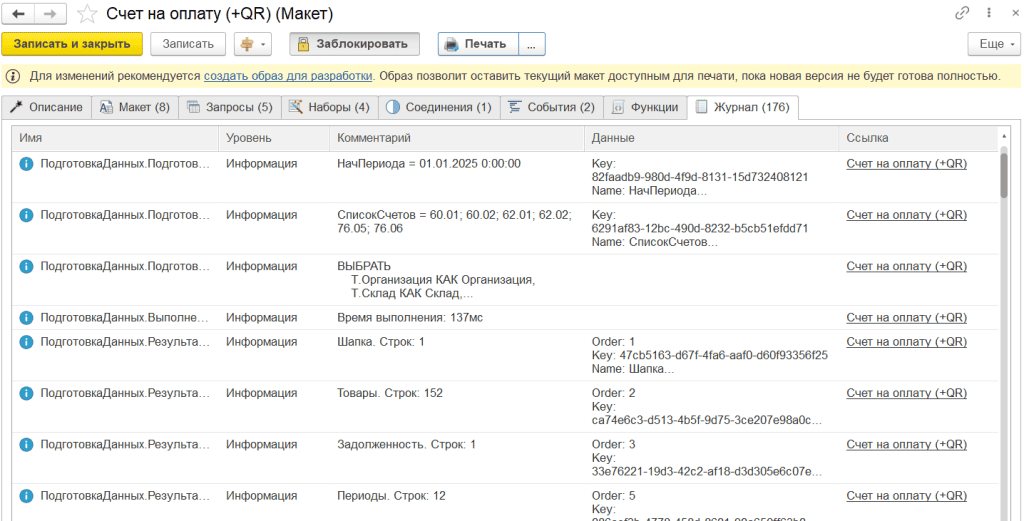Click Записать и закрыть button
1024x521 pixels.
point(72,44)
